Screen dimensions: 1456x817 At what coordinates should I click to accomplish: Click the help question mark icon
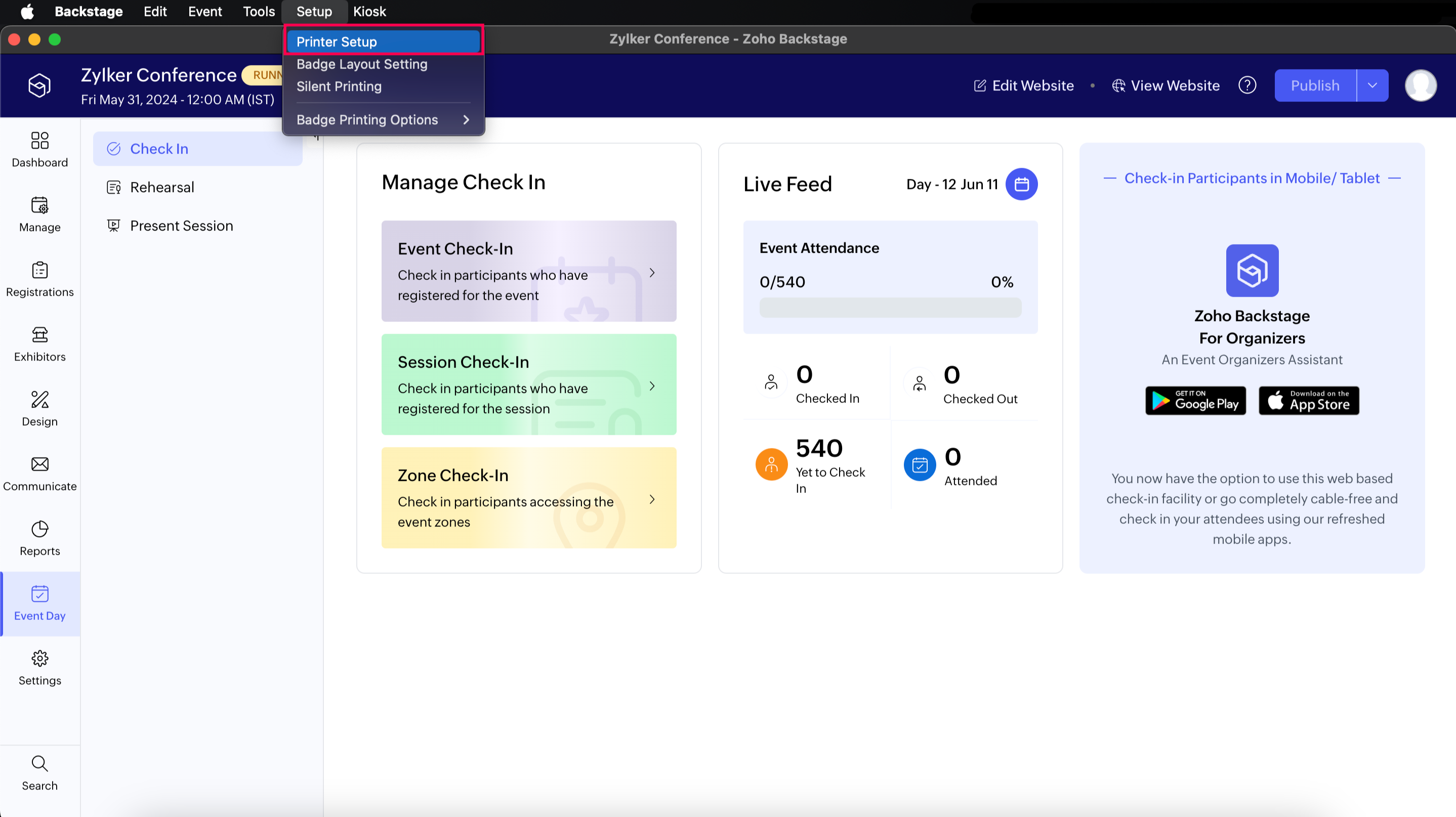tap(1247, 85)
